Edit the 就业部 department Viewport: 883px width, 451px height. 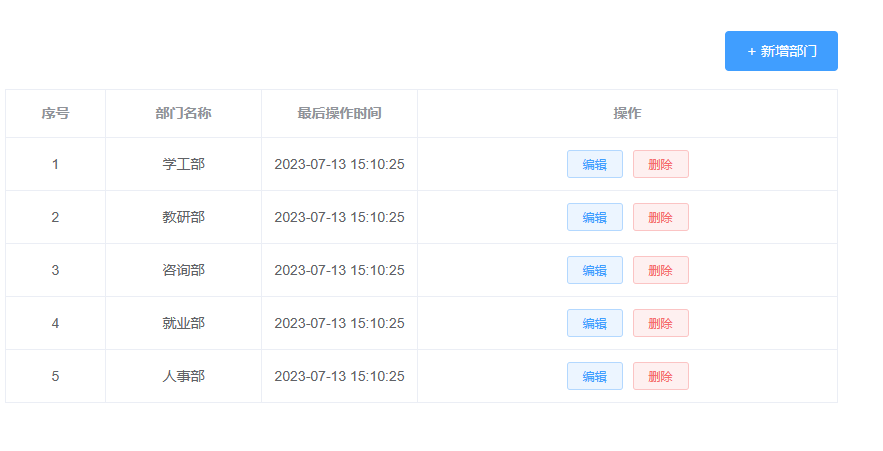tap(594, 323)
